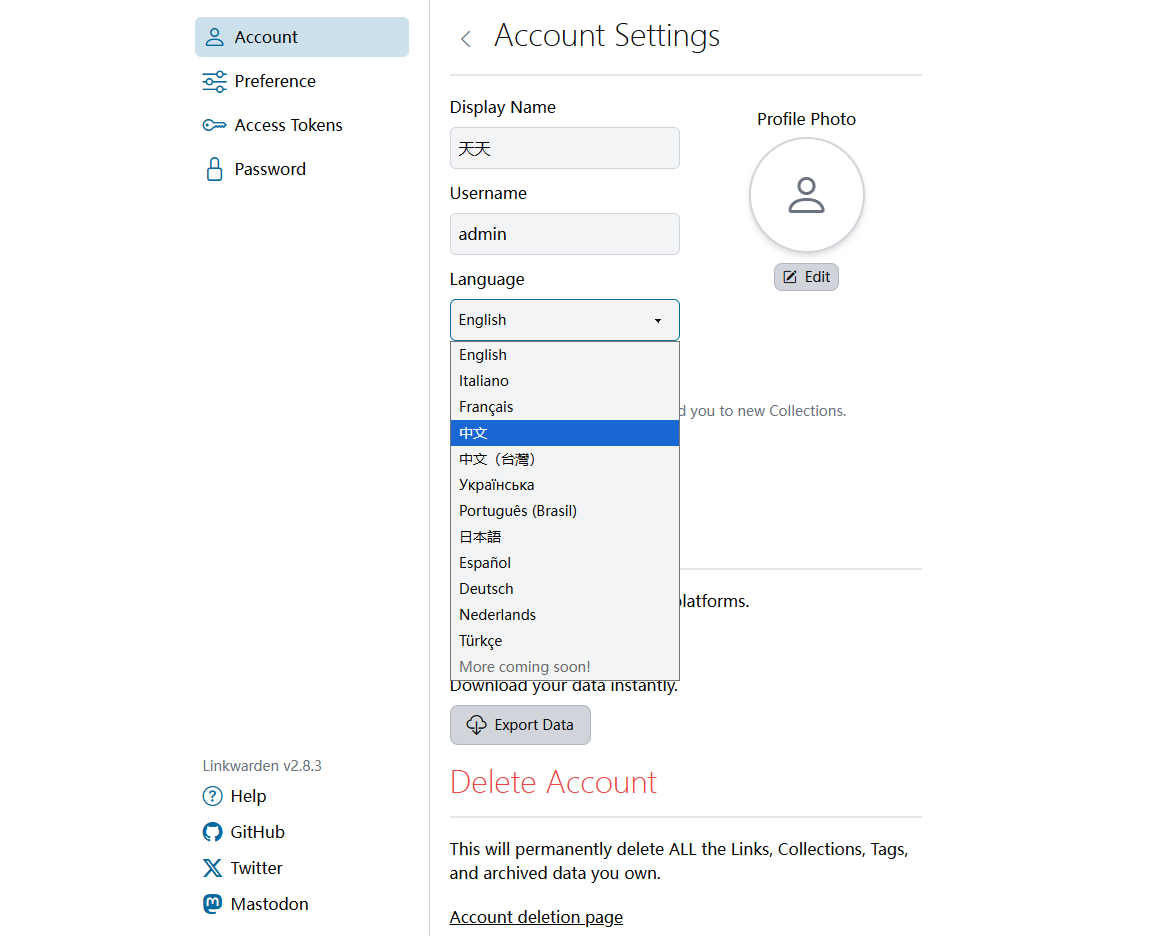Click the Help question mark icon
Screen dimensions: 1170x936
213,796
